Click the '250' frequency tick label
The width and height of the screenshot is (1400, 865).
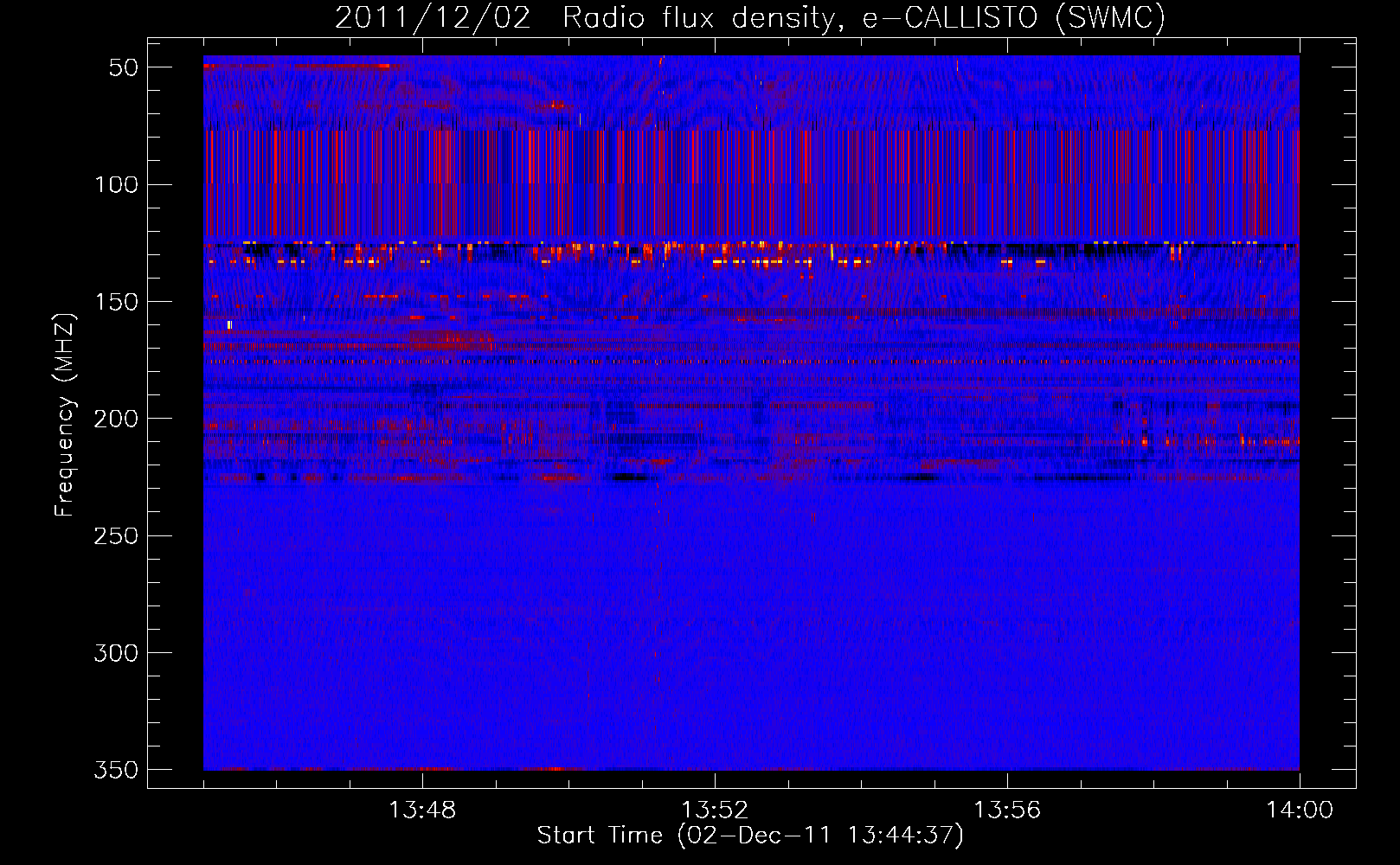point(117,536)
